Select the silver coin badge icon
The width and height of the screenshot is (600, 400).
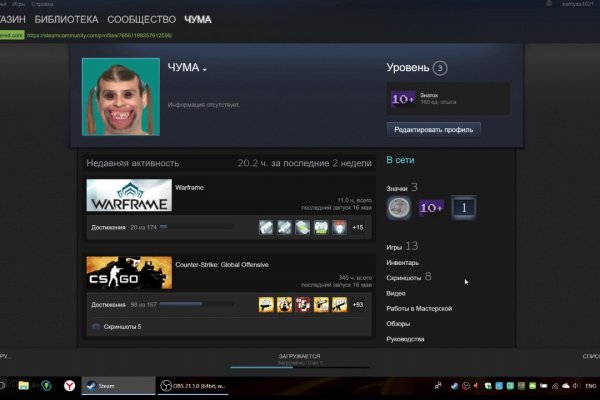pyautogui.click(x=400, y=207)
